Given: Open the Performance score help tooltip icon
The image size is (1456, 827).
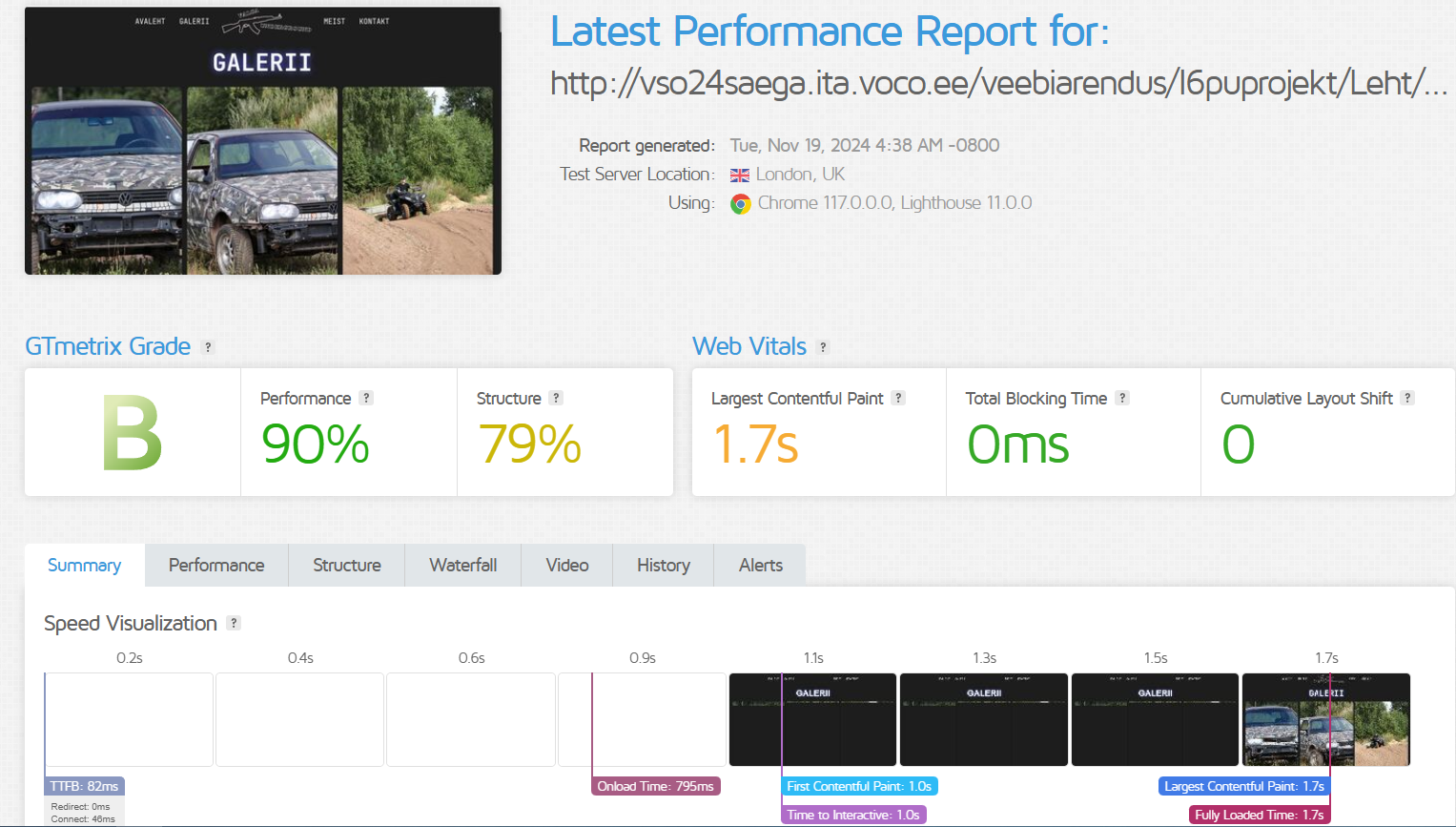Looking at the screenshot, I should 366,398.
